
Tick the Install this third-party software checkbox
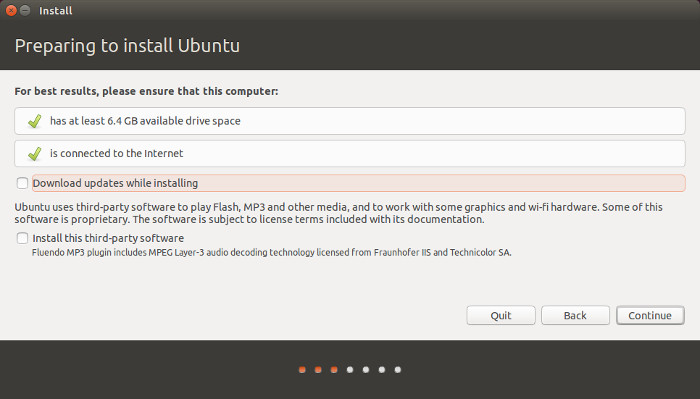22,238
